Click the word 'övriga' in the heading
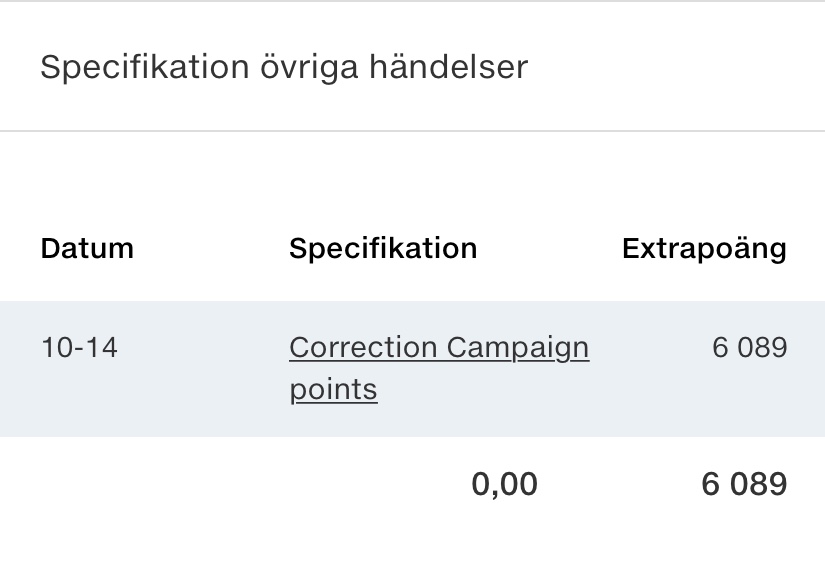The height and width of the screenshot is (582, 825). pyautogui.click(x=308, y=68)
